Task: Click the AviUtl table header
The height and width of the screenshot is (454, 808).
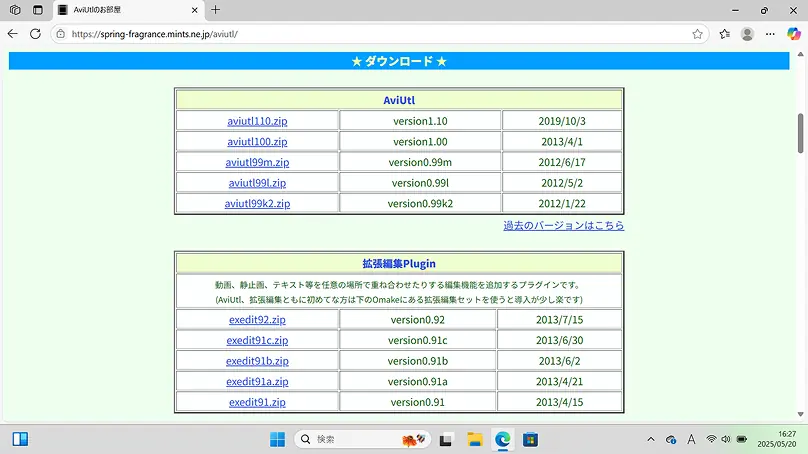Action: 399,100
